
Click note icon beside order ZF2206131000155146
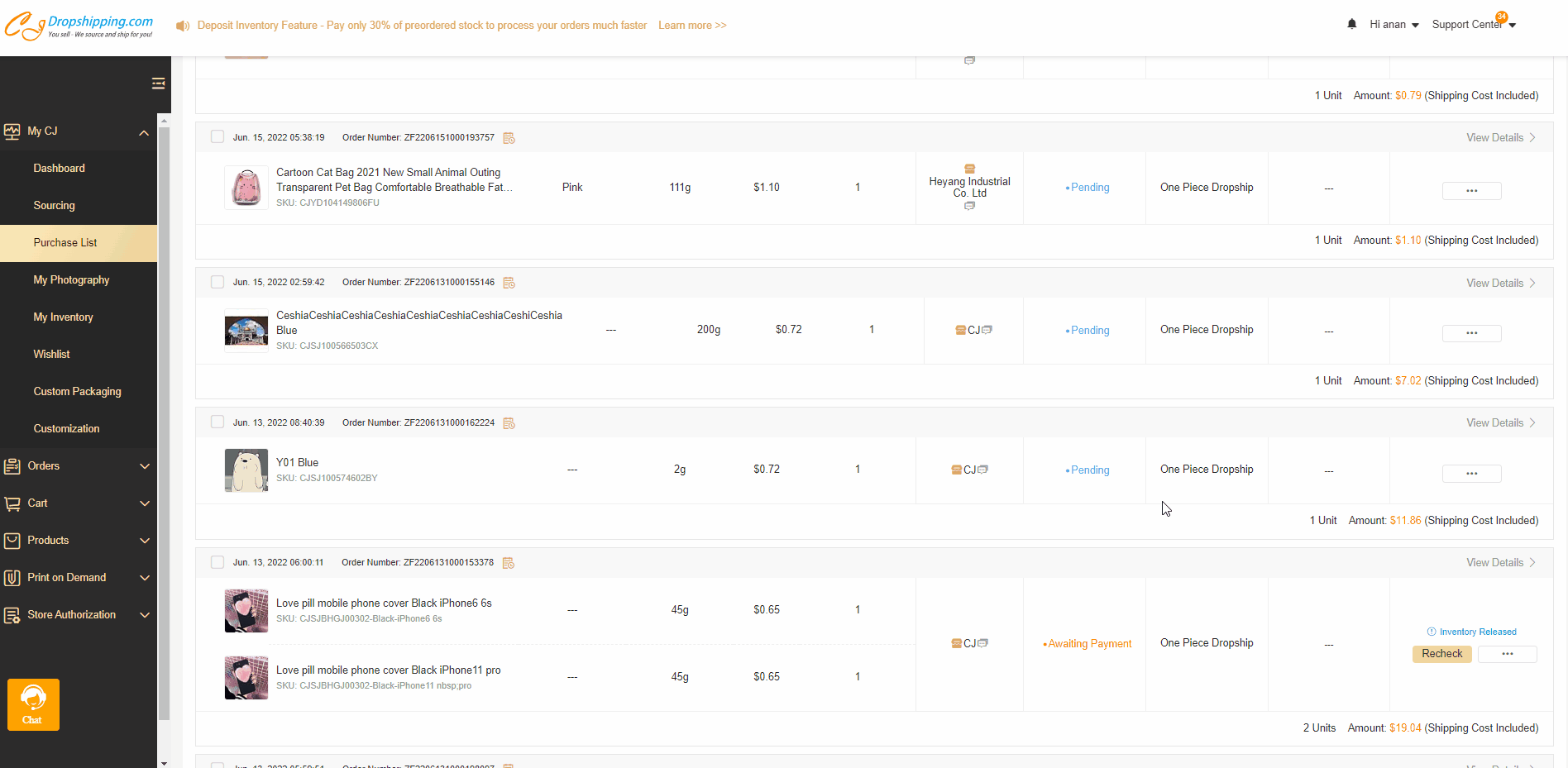coord(509,283)
